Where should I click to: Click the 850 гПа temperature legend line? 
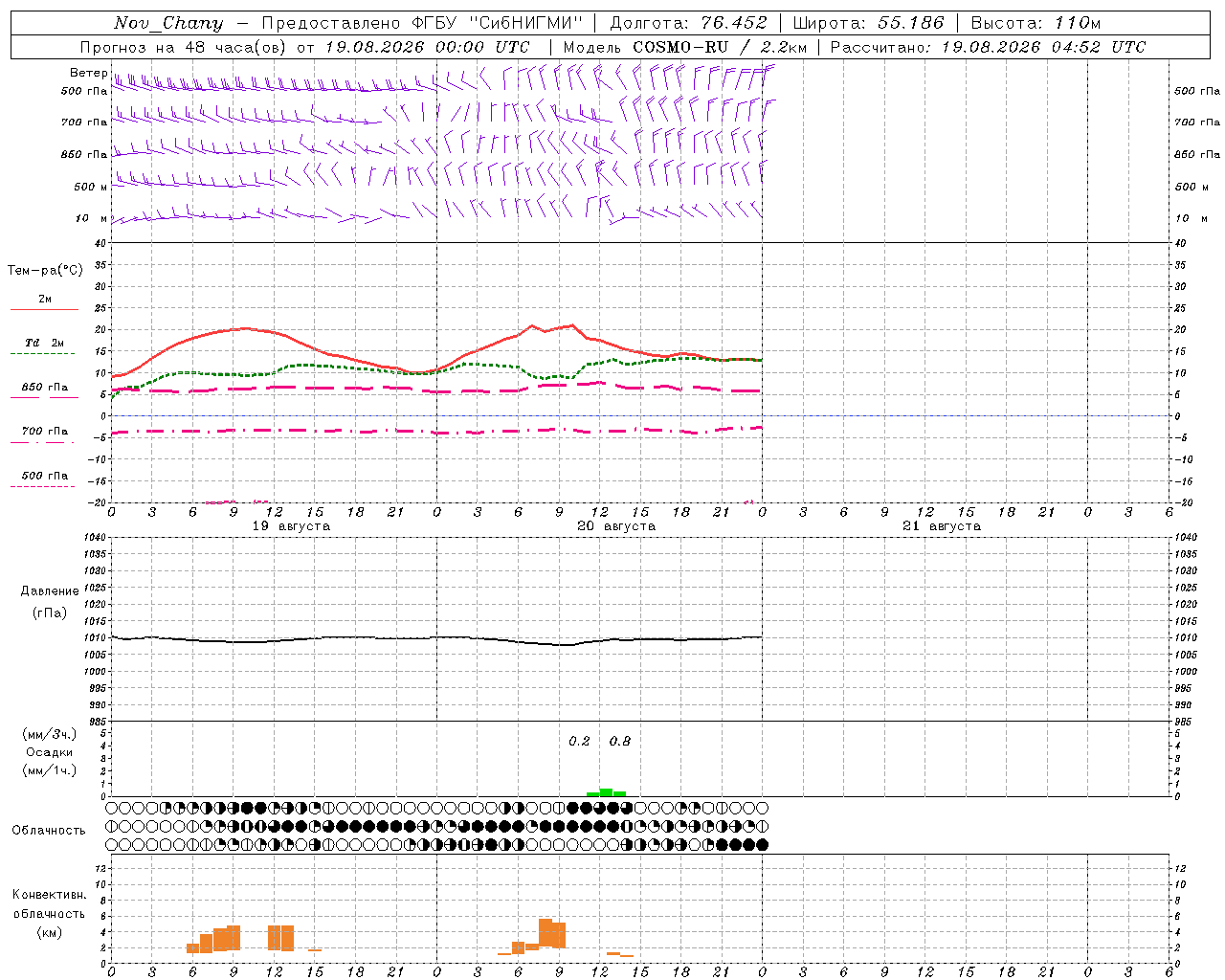click(44, 396)
